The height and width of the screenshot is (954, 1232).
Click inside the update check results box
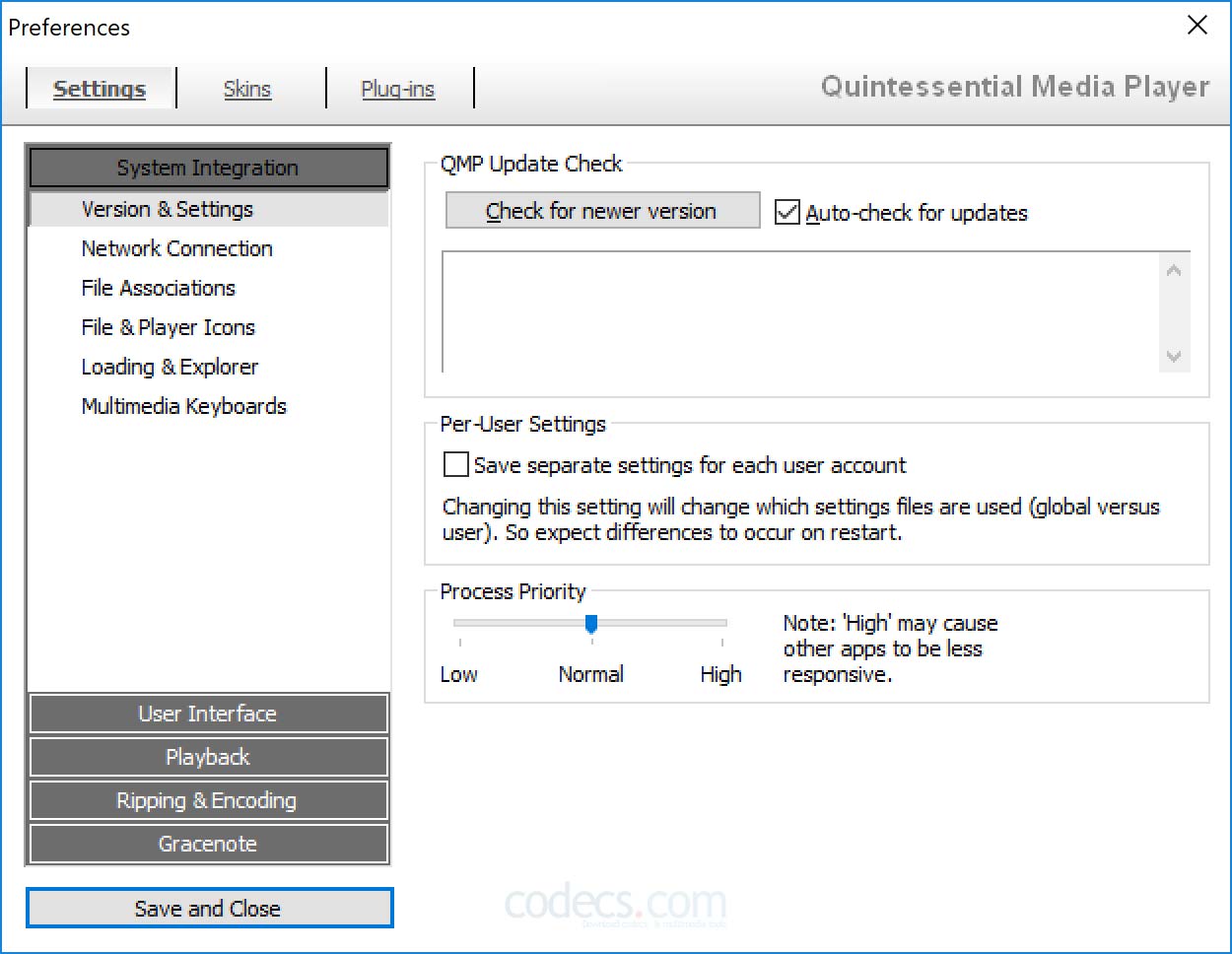(x=800, y=312)
